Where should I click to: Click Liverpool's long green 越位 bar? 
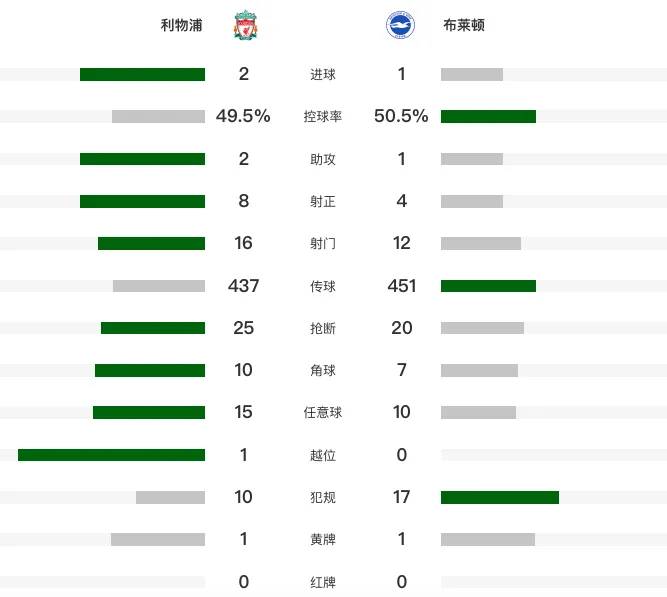pyautogui.click(x=111, y=455)
